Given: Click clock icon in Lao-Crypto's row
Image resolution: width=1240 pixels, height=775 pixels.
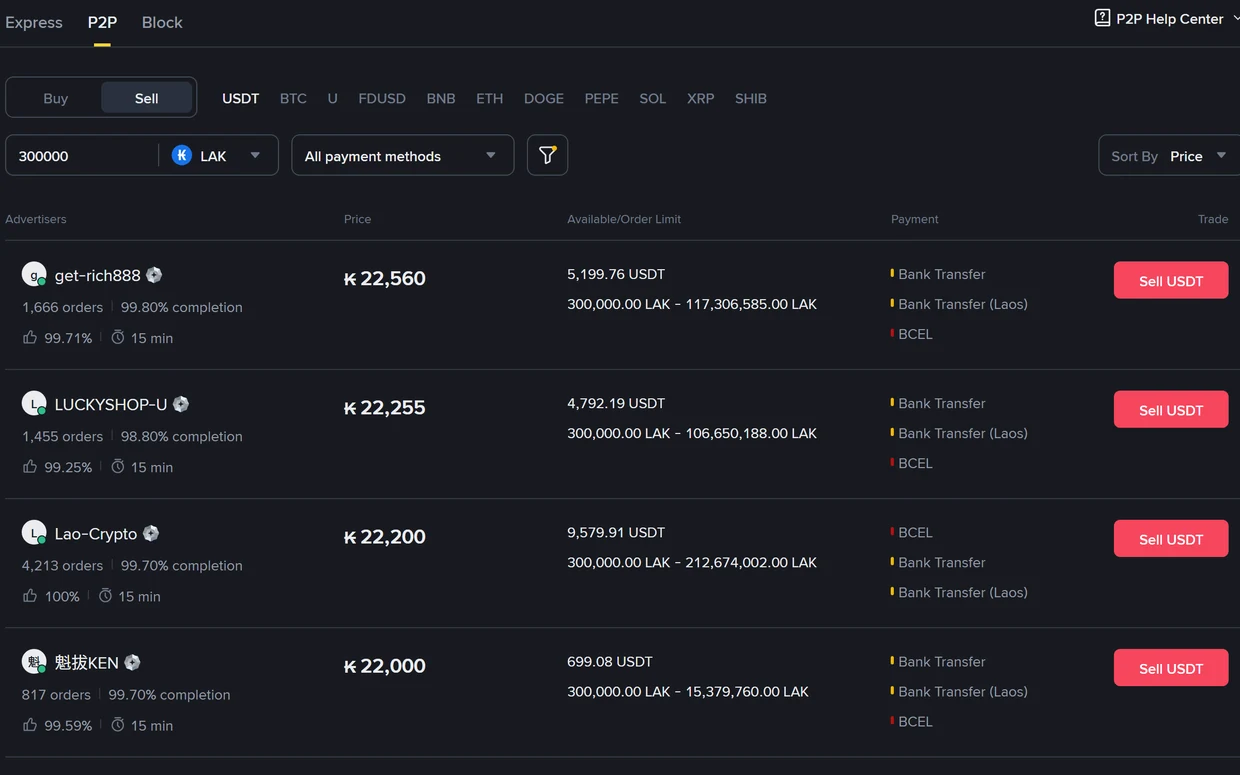Looking at the screenshot, I should click(x=105, y=596).
